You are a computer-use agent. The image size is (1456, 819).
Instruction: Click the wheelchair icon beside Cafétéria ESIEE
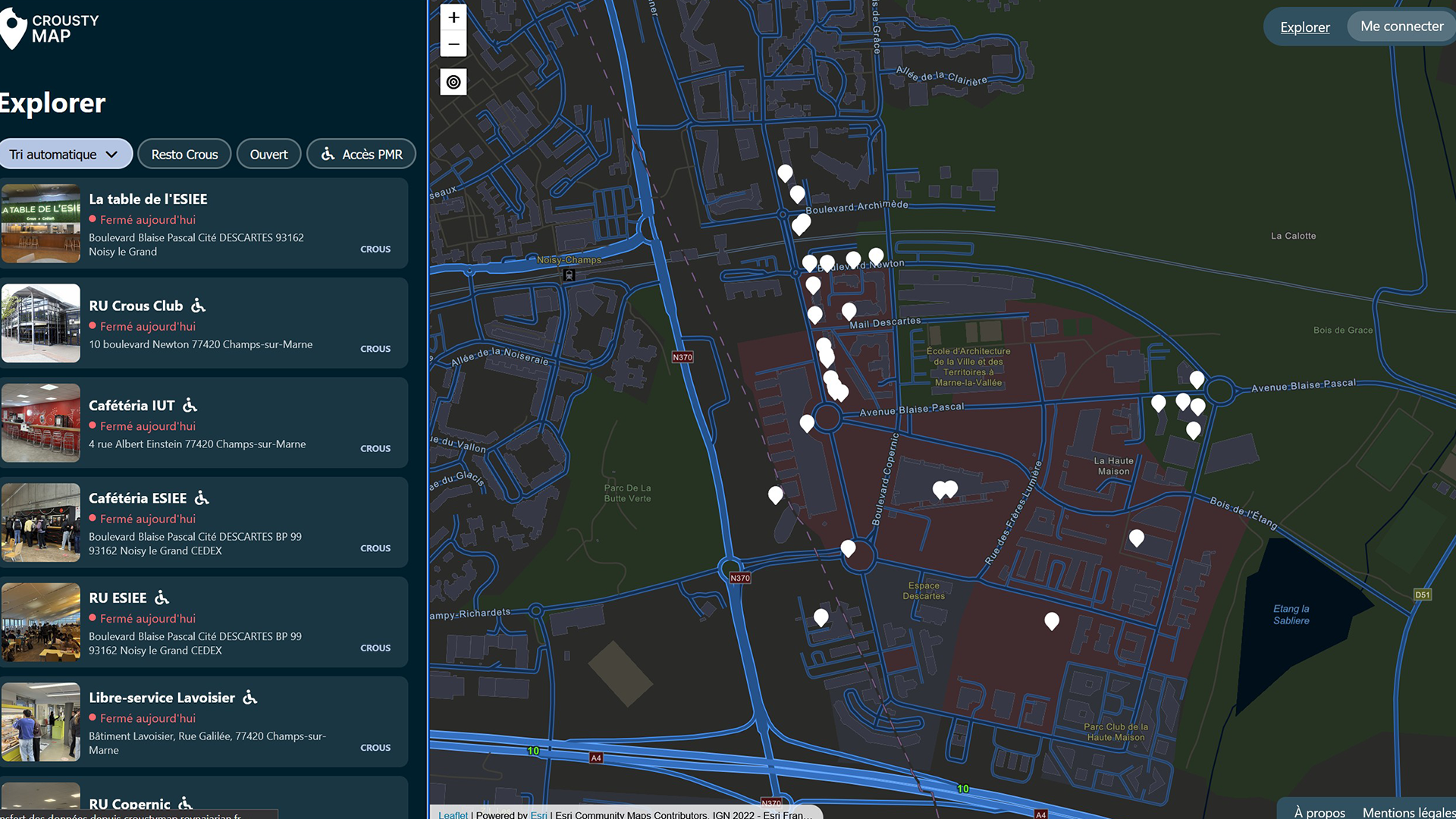(x=202, y=498)
